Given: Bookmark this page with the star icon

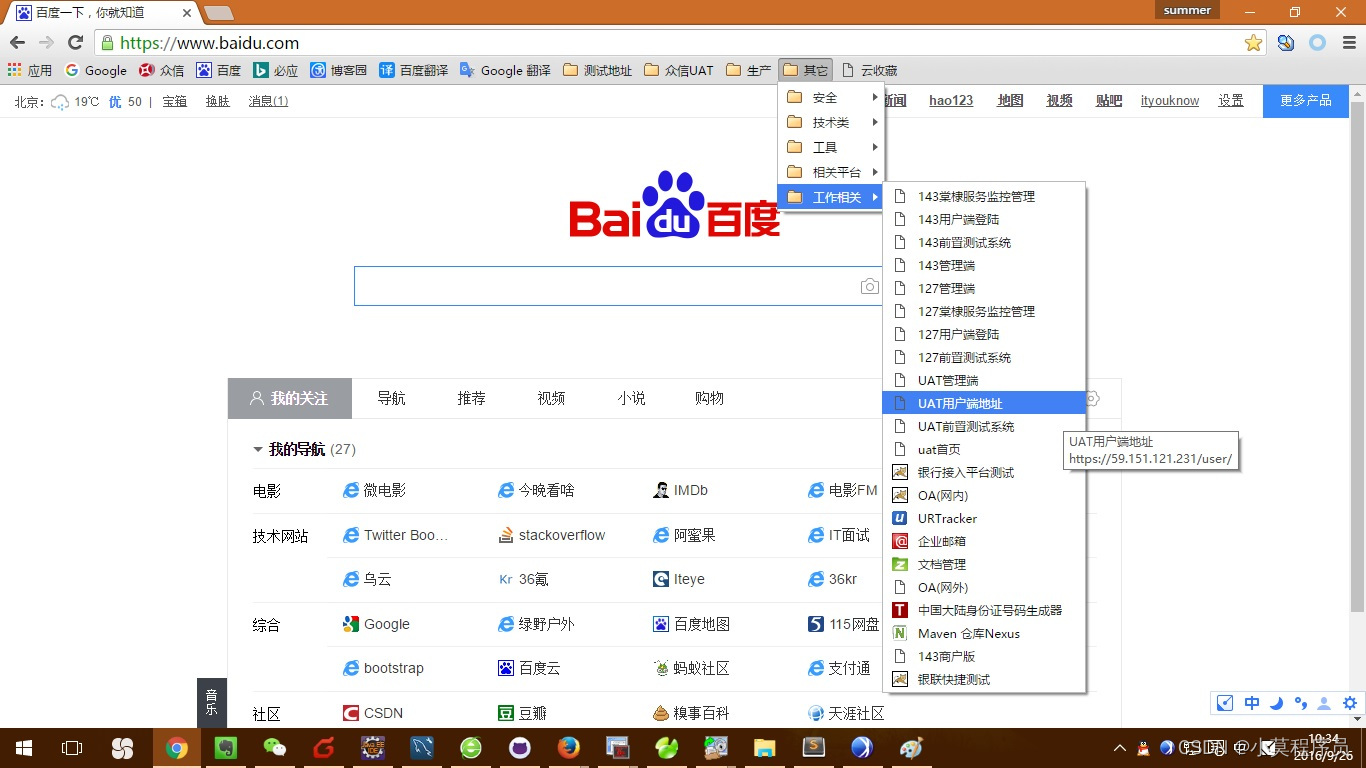Looking at the screenshot, I should click(1253, 43).
